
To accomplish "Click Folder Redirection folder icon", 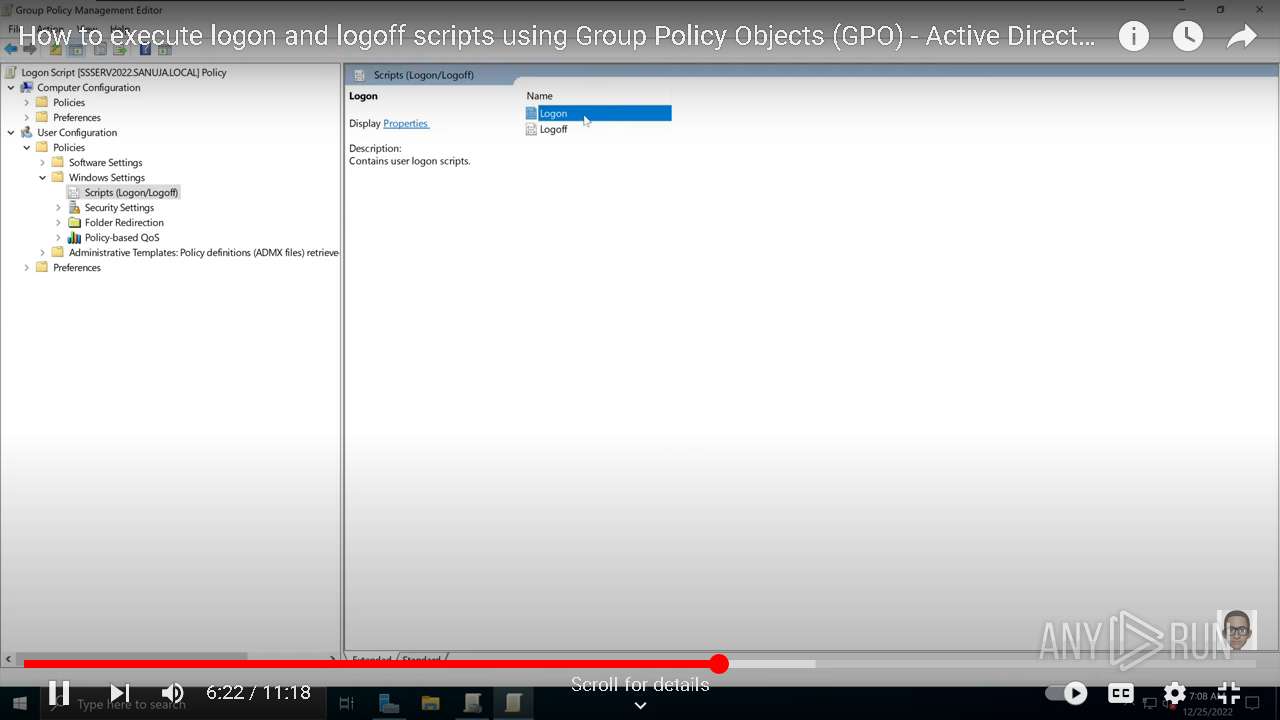I will pos(74,223).
